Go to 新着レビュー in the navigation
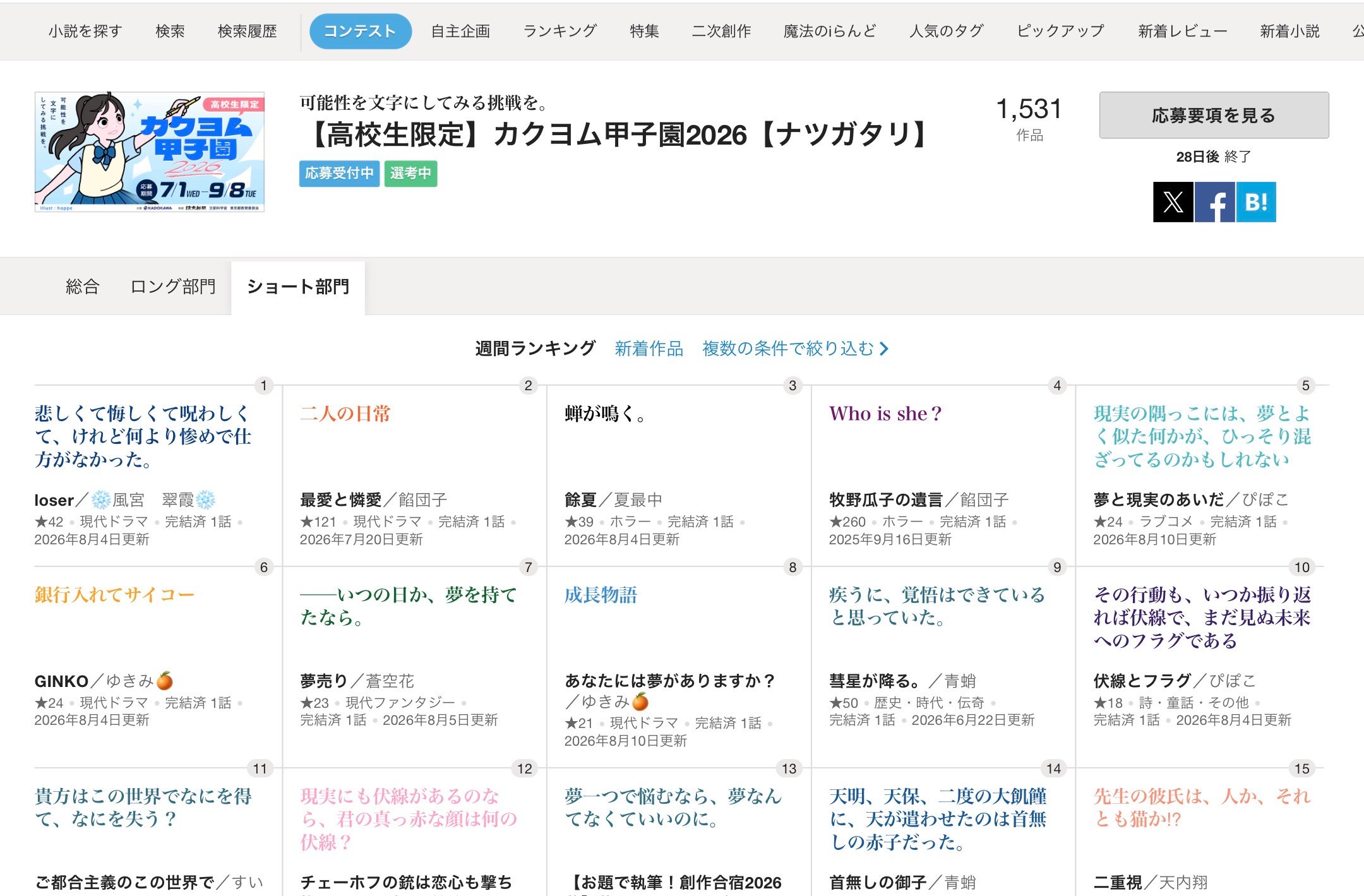This screenshot has width=1364, height=896. click(x=1183, y=31)
